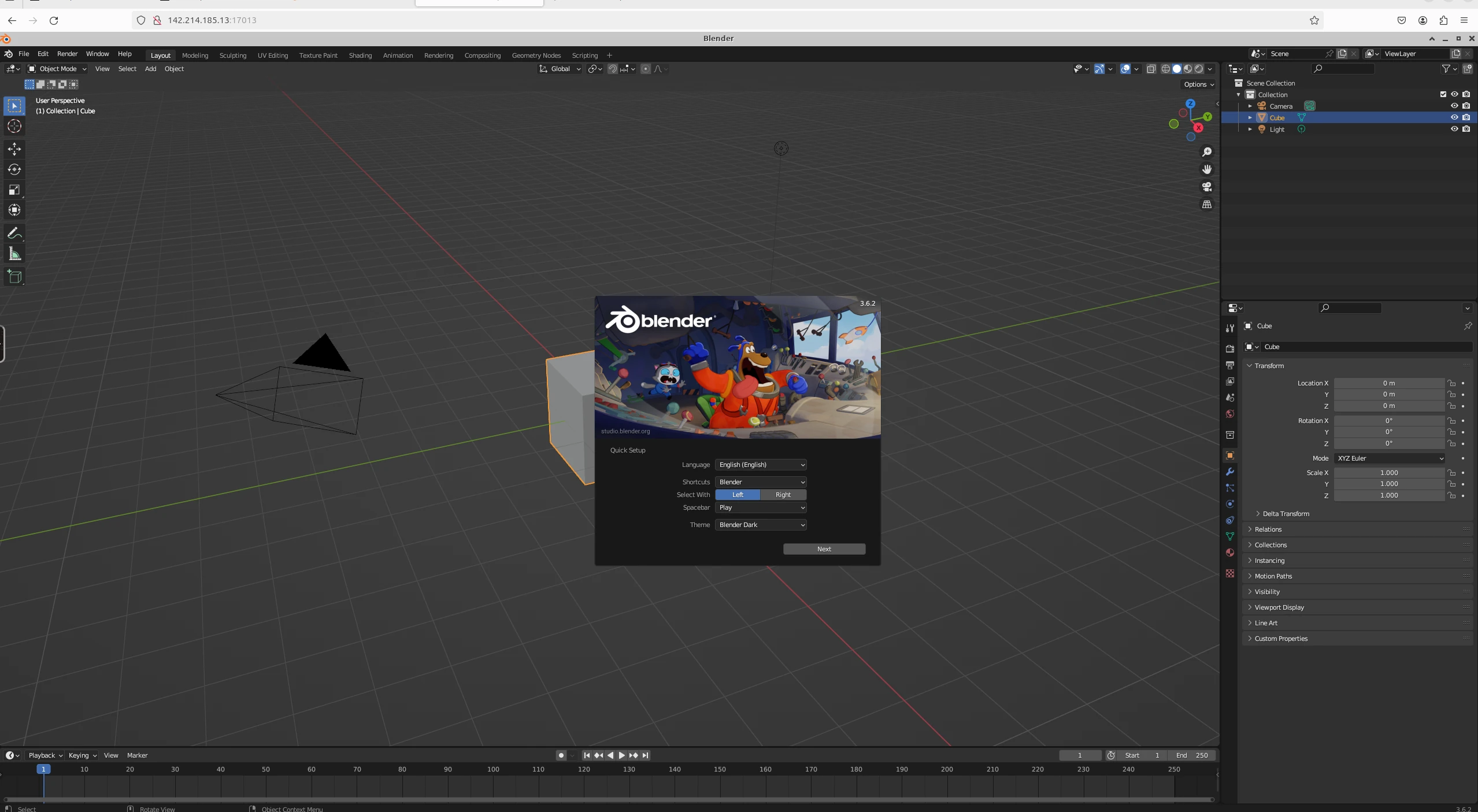Open the File menu
This screenshot has height=812, width=1478.
click(24, 54)
